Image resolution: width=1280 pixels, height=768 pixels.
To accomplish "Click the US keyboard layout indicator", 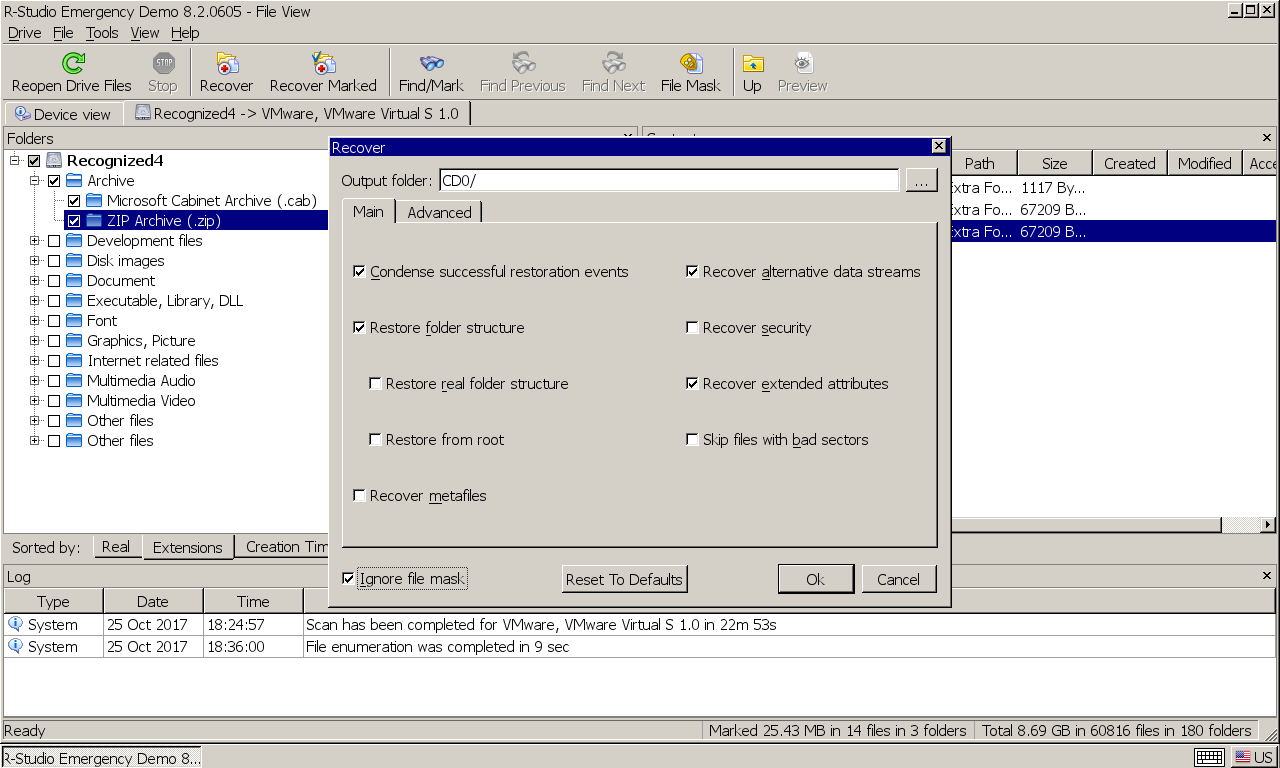I will click(x=1253, y=757).
